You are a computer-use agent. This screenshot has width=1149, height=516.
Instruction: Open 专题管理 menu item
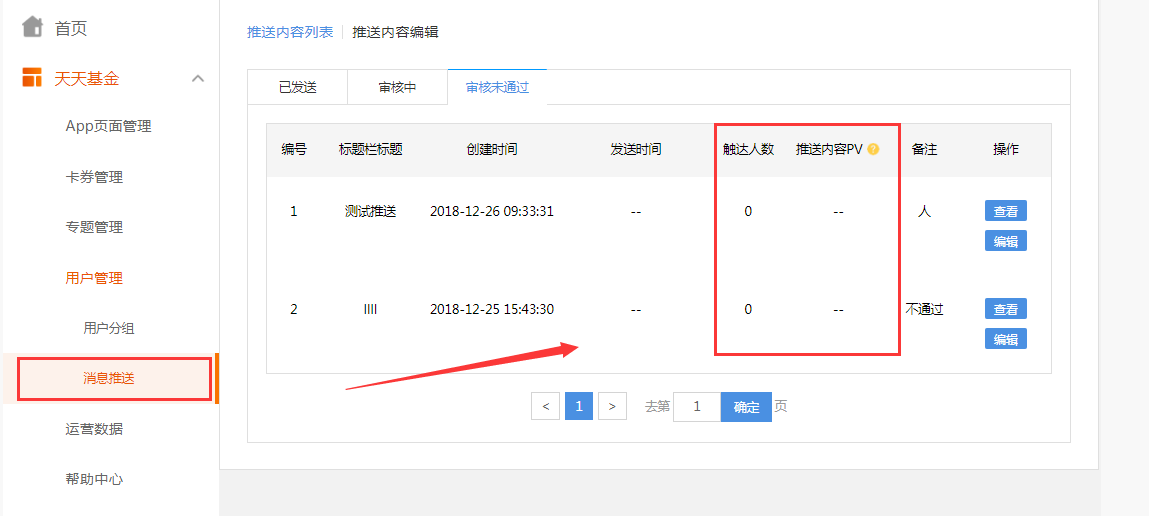pos(94,227)
